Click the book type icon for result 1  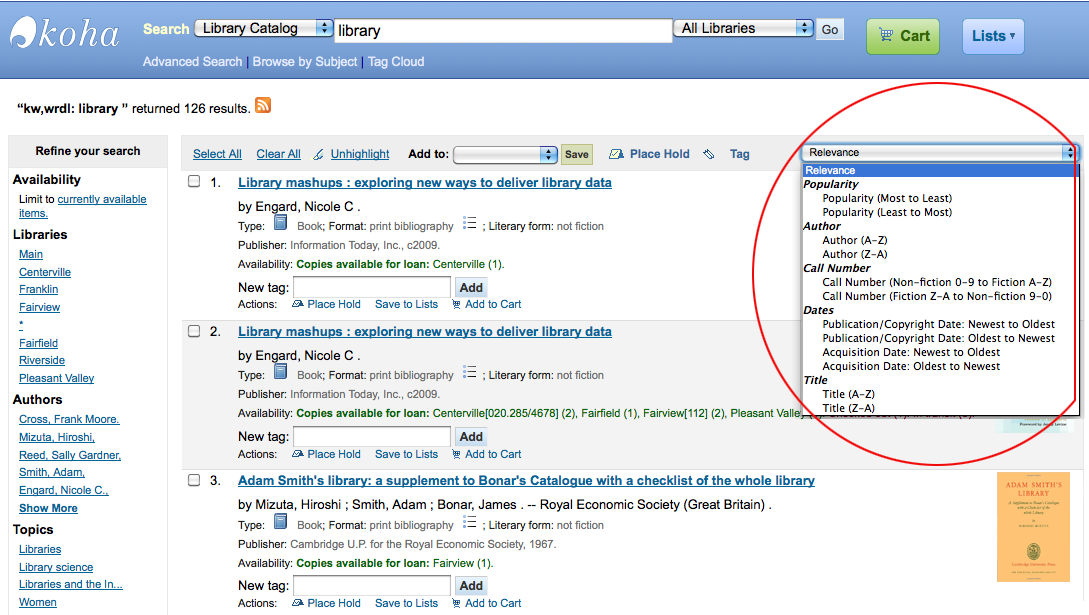[x=280, y=223]
